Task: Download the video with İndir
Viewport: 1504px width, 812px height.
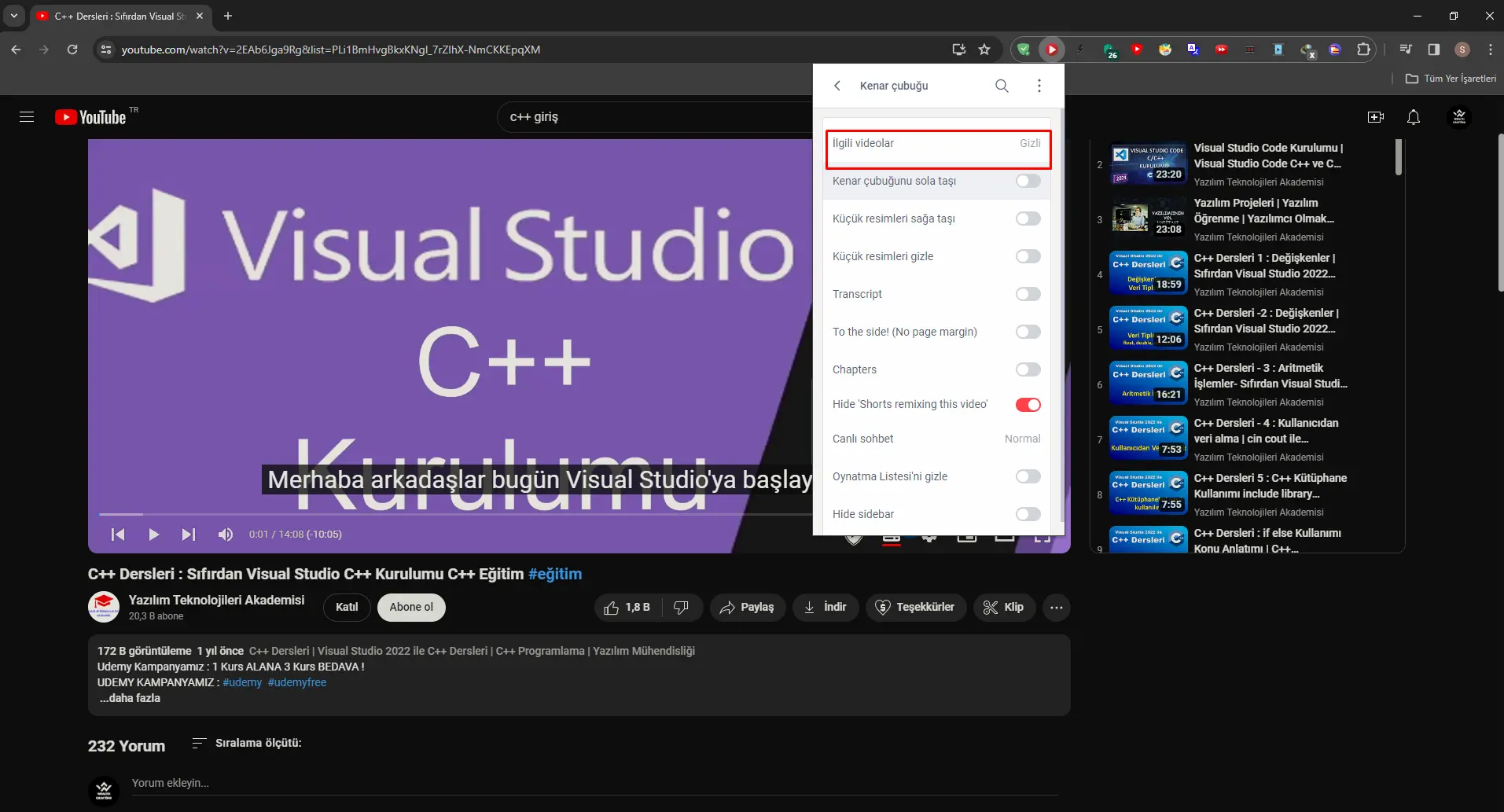Action: click(x=826, y=608)
